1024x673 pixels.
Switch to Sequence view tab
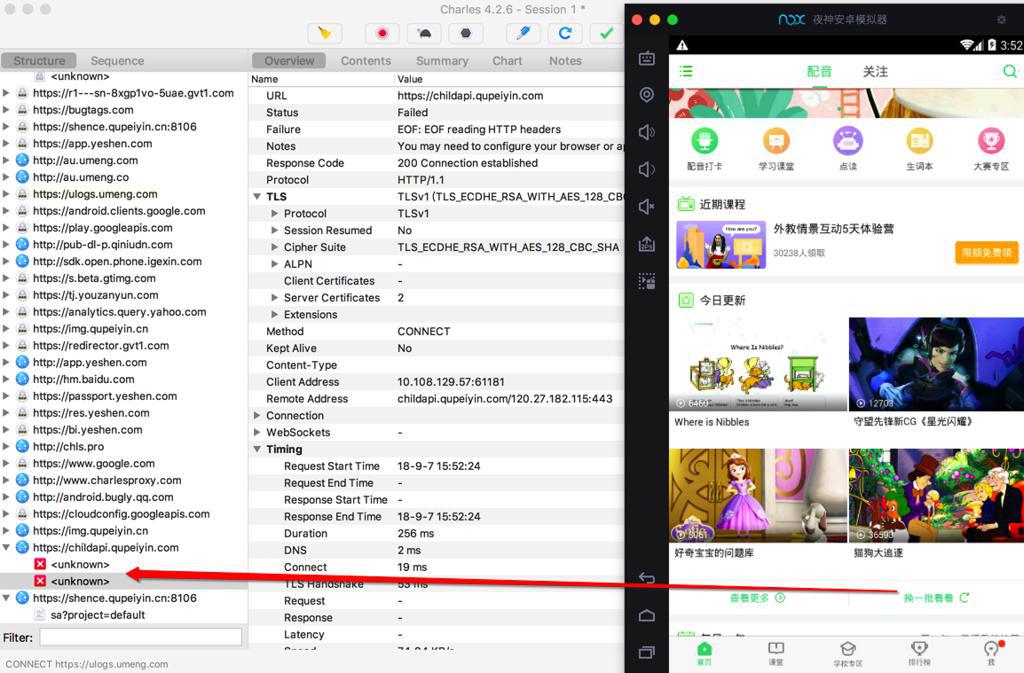118,61
